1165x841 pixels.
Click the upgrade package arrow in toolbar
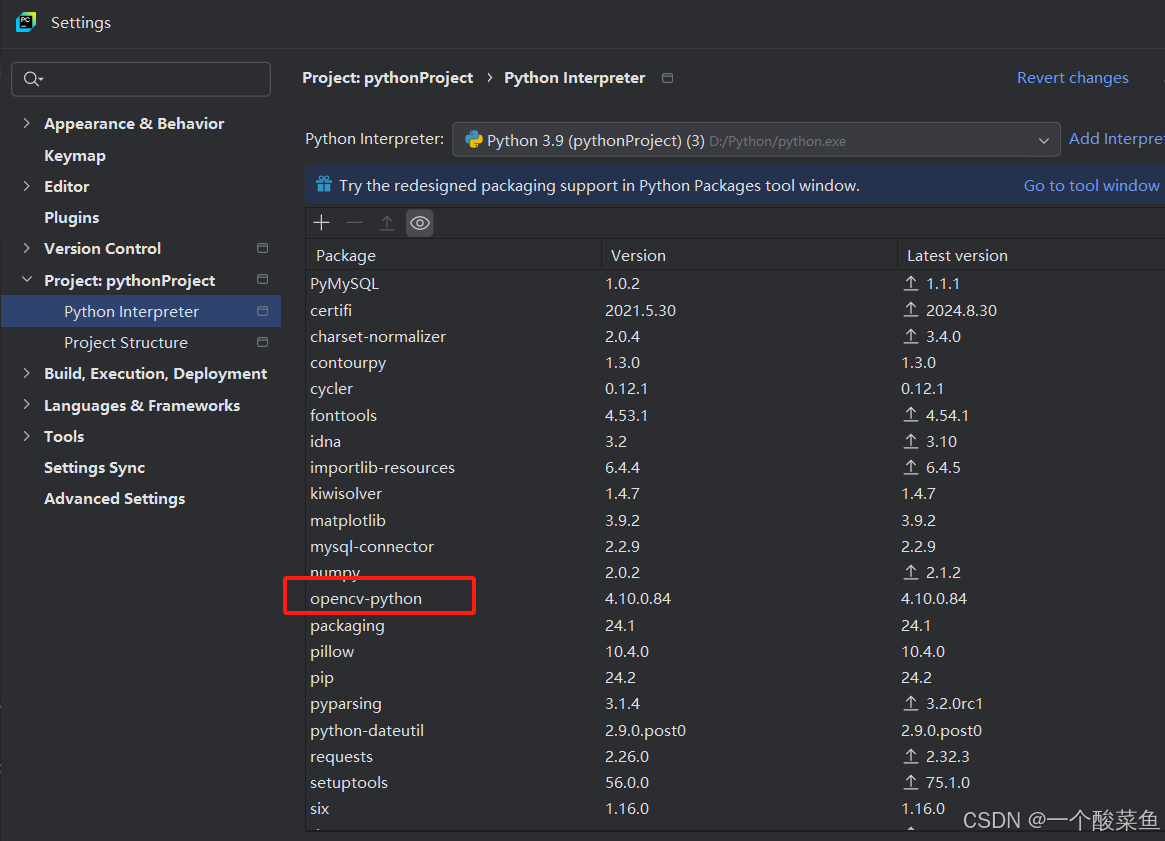coord(387,223)
